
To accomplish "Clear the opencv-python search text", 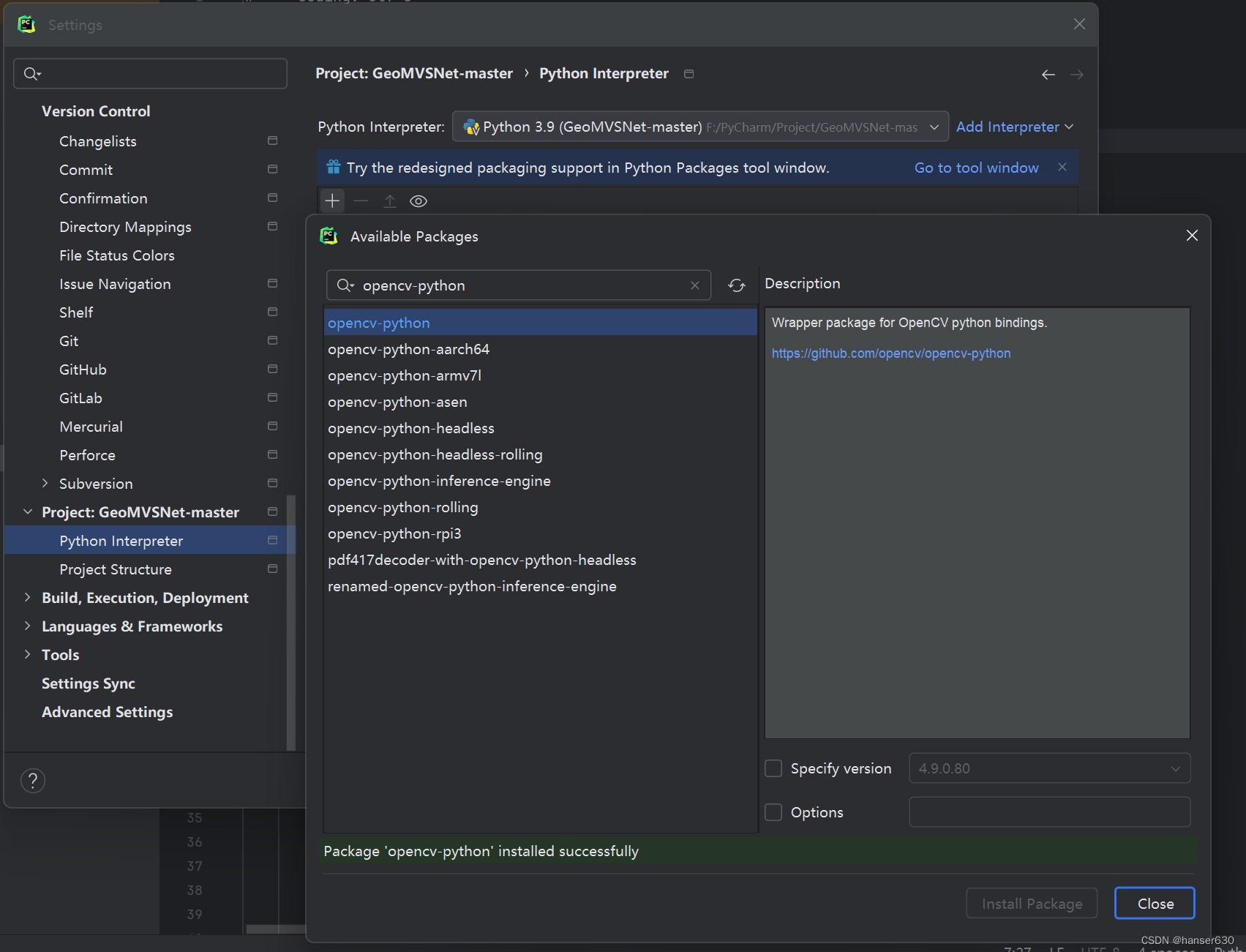I will [x=695, y=285].
